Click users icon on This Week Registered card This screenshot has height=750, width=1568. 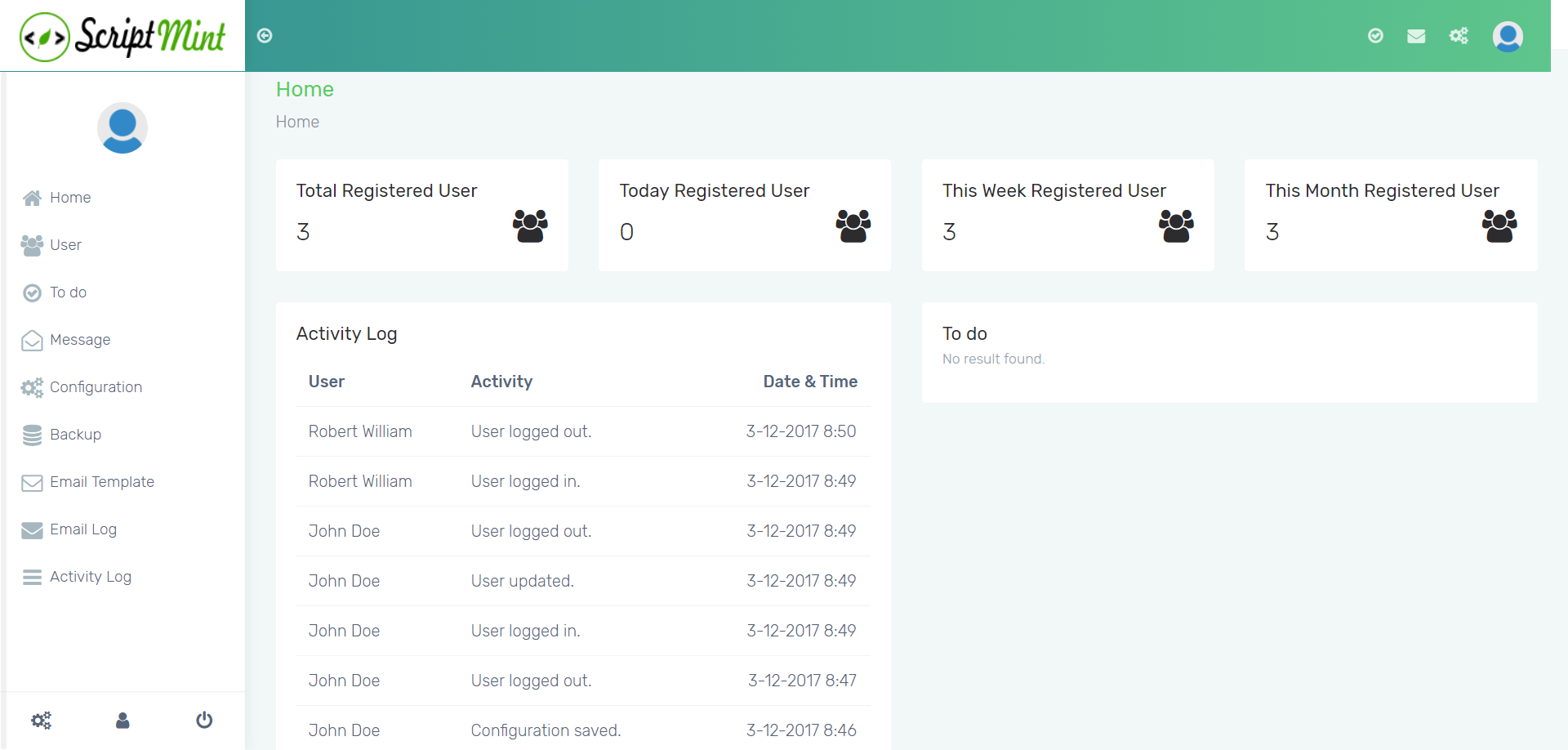tap(1176, 225)
